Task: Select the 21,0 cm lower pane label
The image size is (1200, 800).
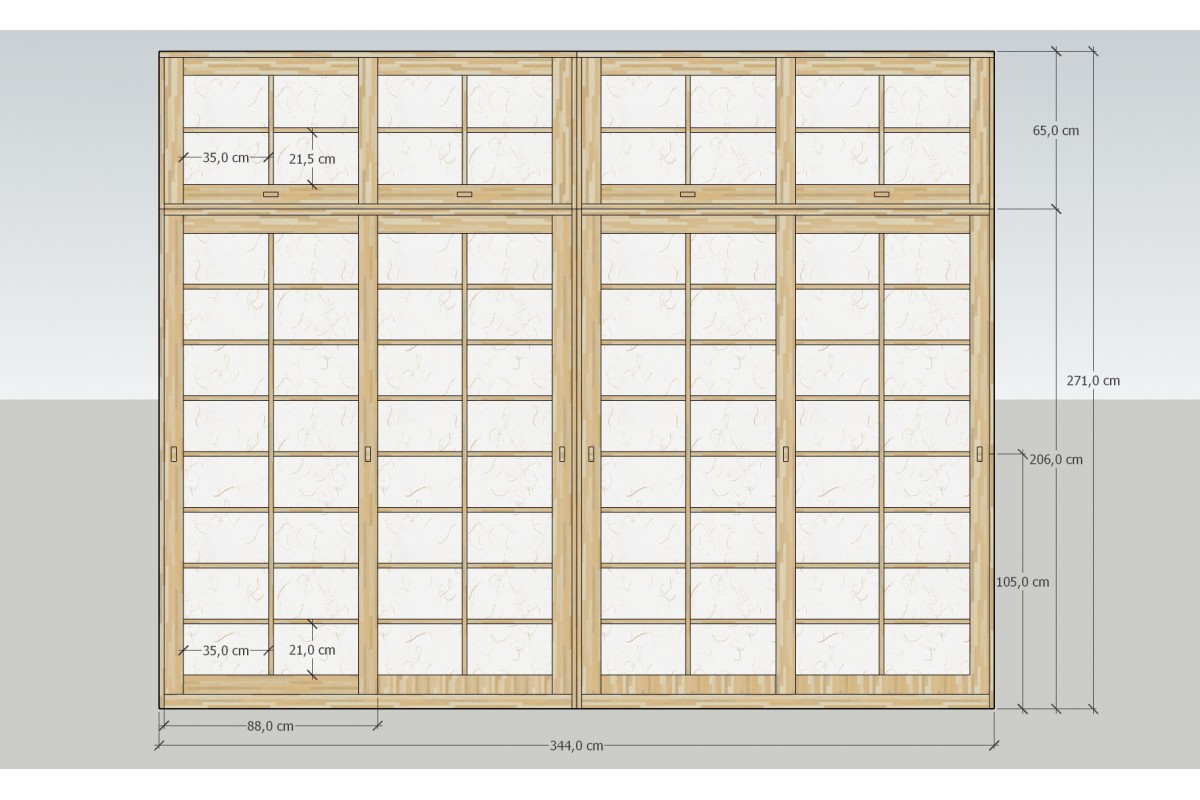Action: tap(311, 650)
